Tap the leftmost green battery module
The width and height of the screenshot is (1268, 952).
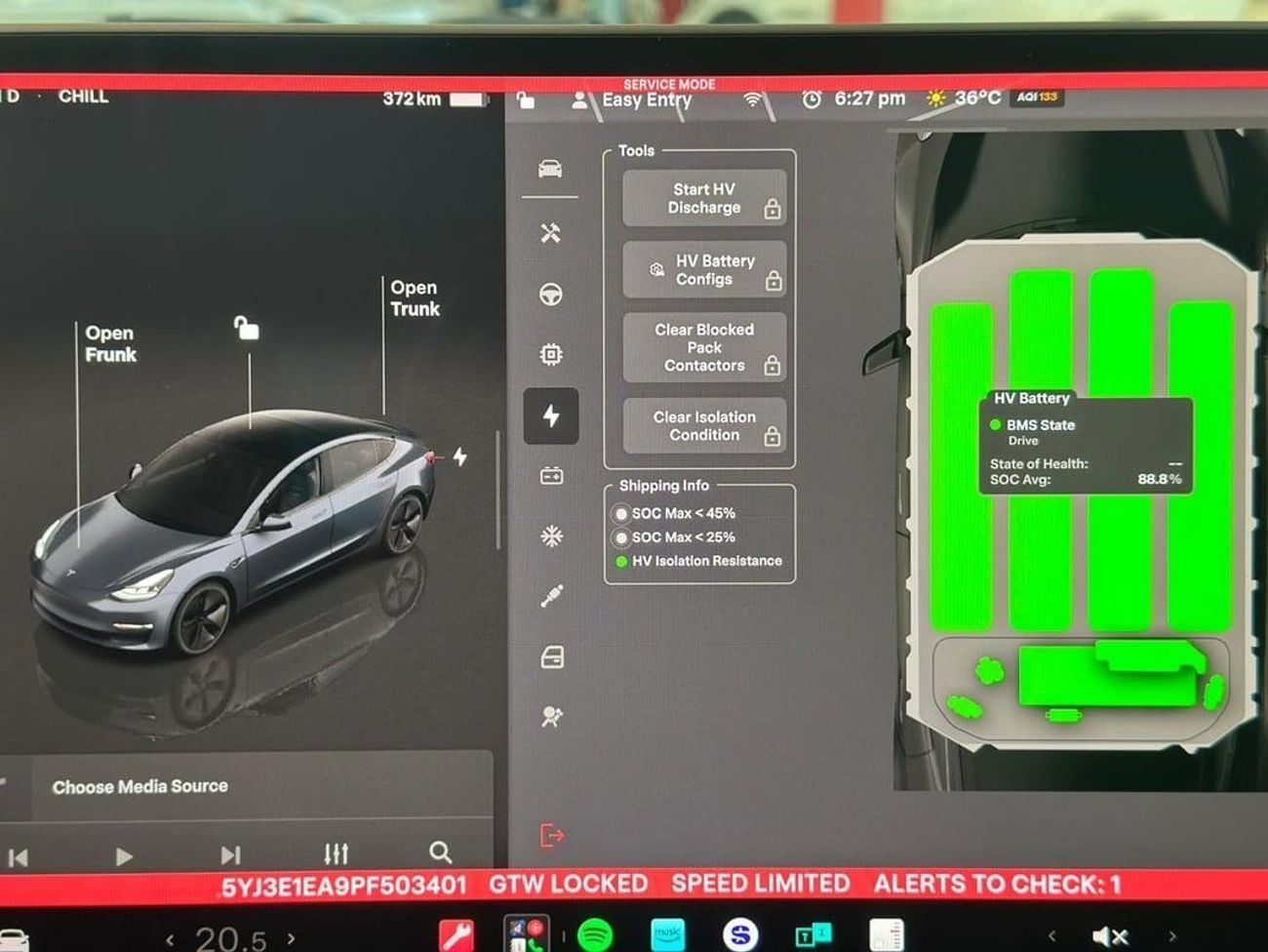[x=961, y=466]
